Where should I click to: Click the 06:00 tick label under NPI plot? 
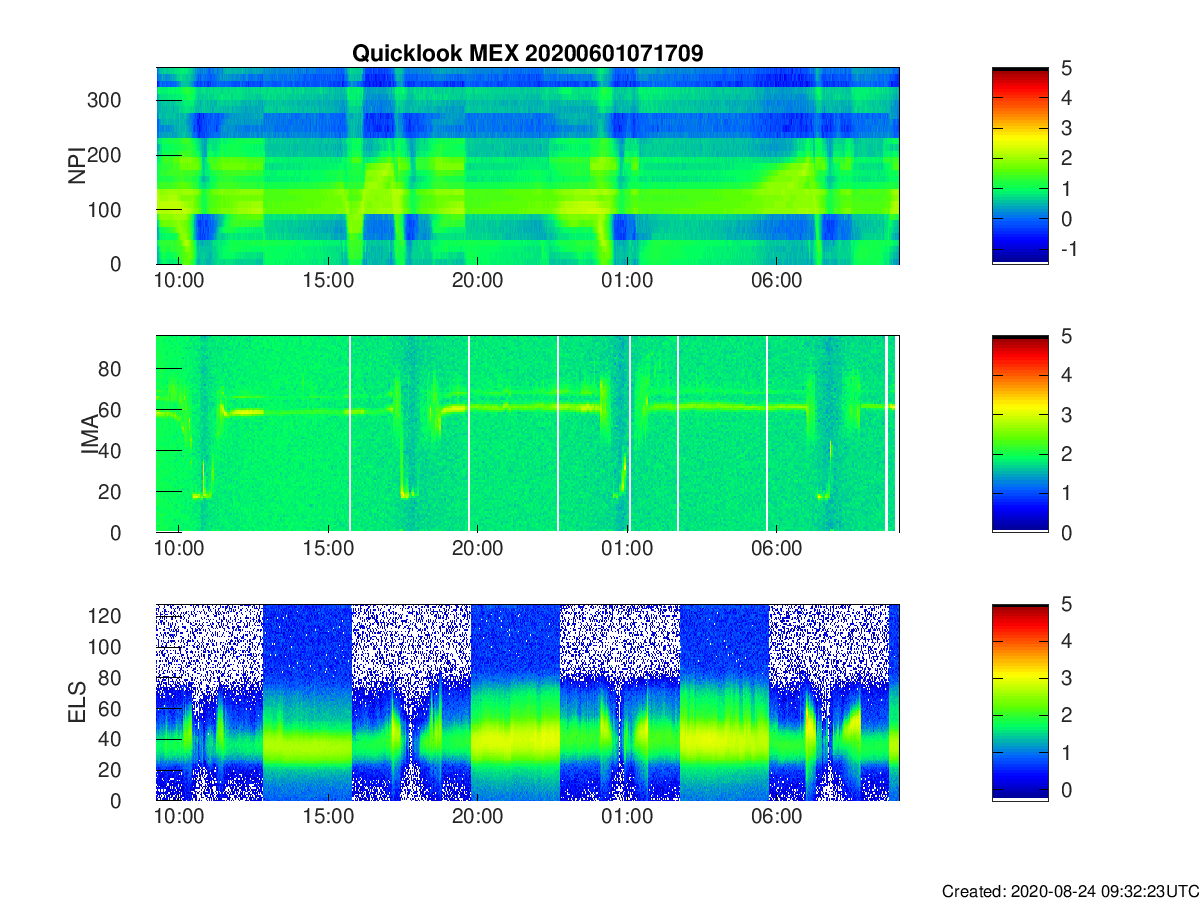tap(776, 280)
